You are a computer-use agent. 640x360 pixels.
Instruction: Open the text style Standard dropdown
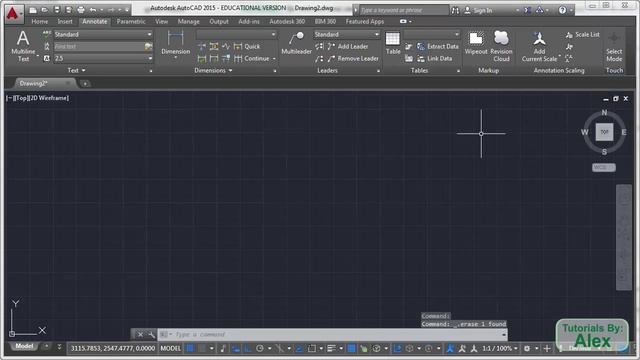[103, 34]
